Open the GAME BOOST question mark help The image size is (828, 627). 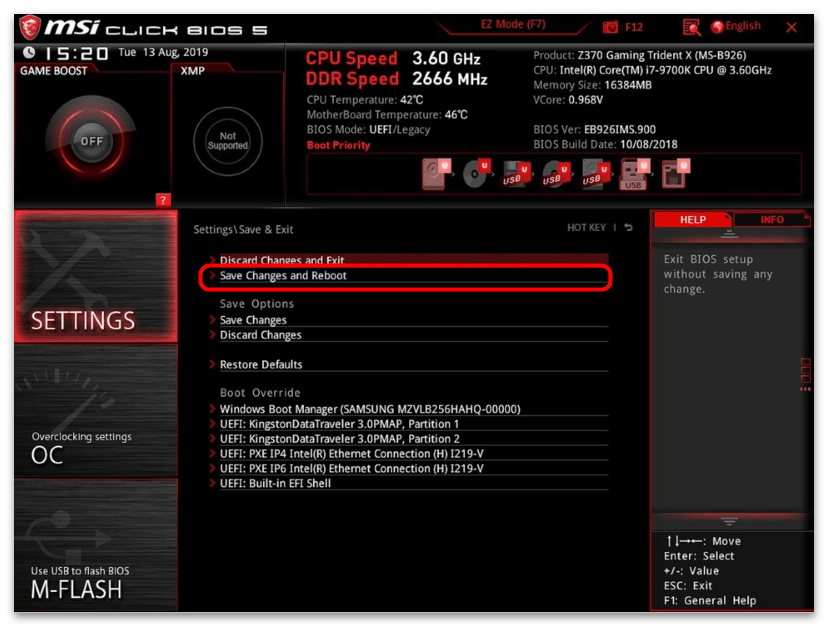pos(163,200)
